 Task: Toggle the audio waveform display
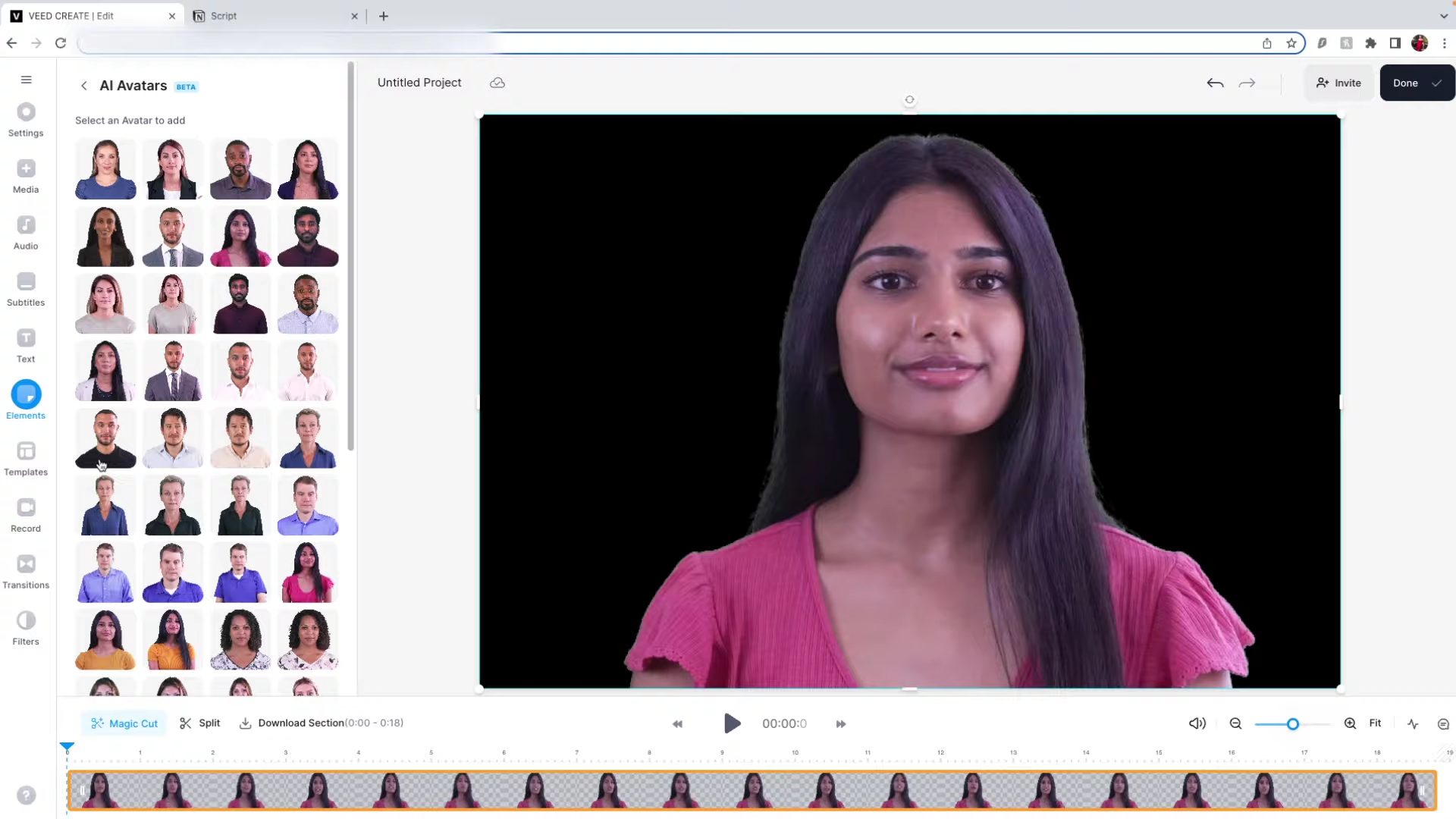1414,723
